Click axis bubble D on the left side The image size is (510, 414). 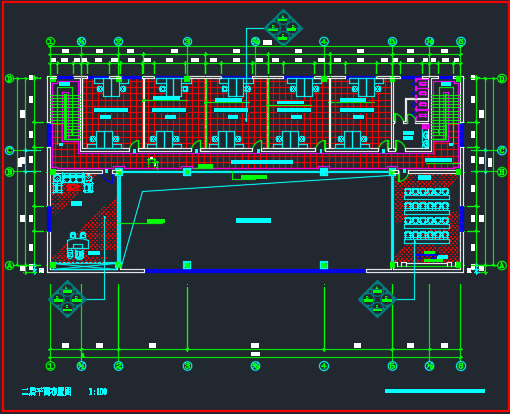9,79
